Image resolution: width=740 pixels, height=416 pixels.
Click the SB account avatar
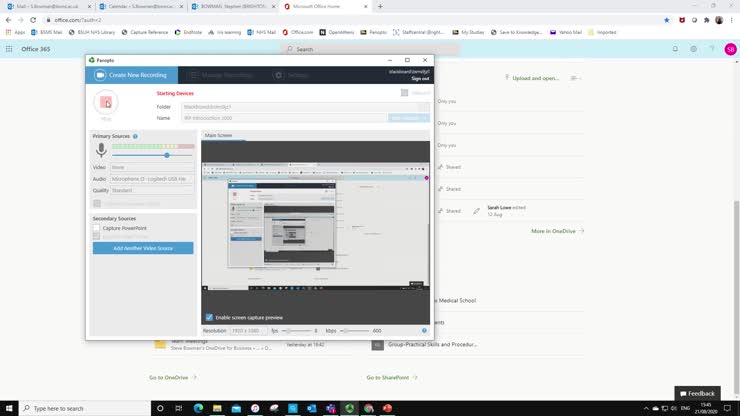pos(729,49)
